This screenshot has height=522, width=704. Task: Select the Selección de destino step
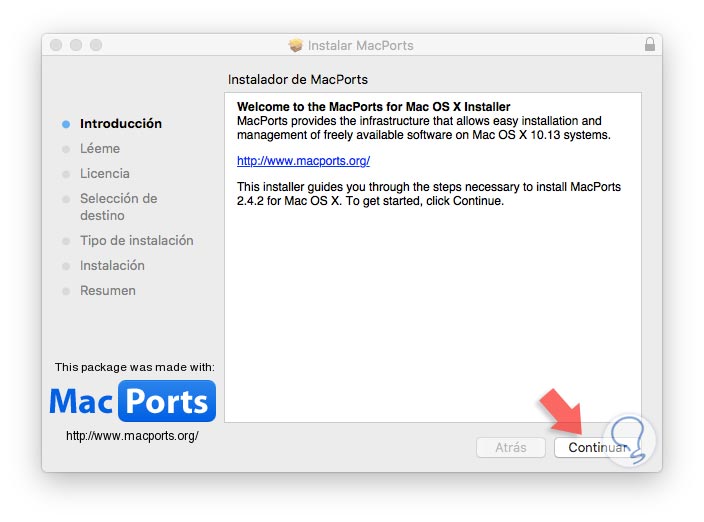(119, 207)
